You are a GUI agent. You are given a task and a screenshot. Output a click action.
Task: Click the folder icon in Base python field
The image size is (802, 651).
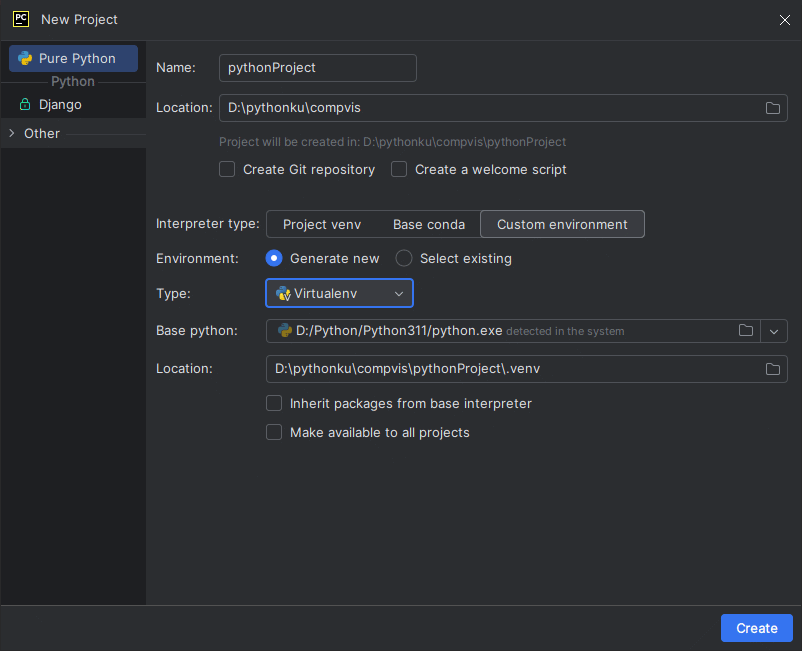click(746, 331)
